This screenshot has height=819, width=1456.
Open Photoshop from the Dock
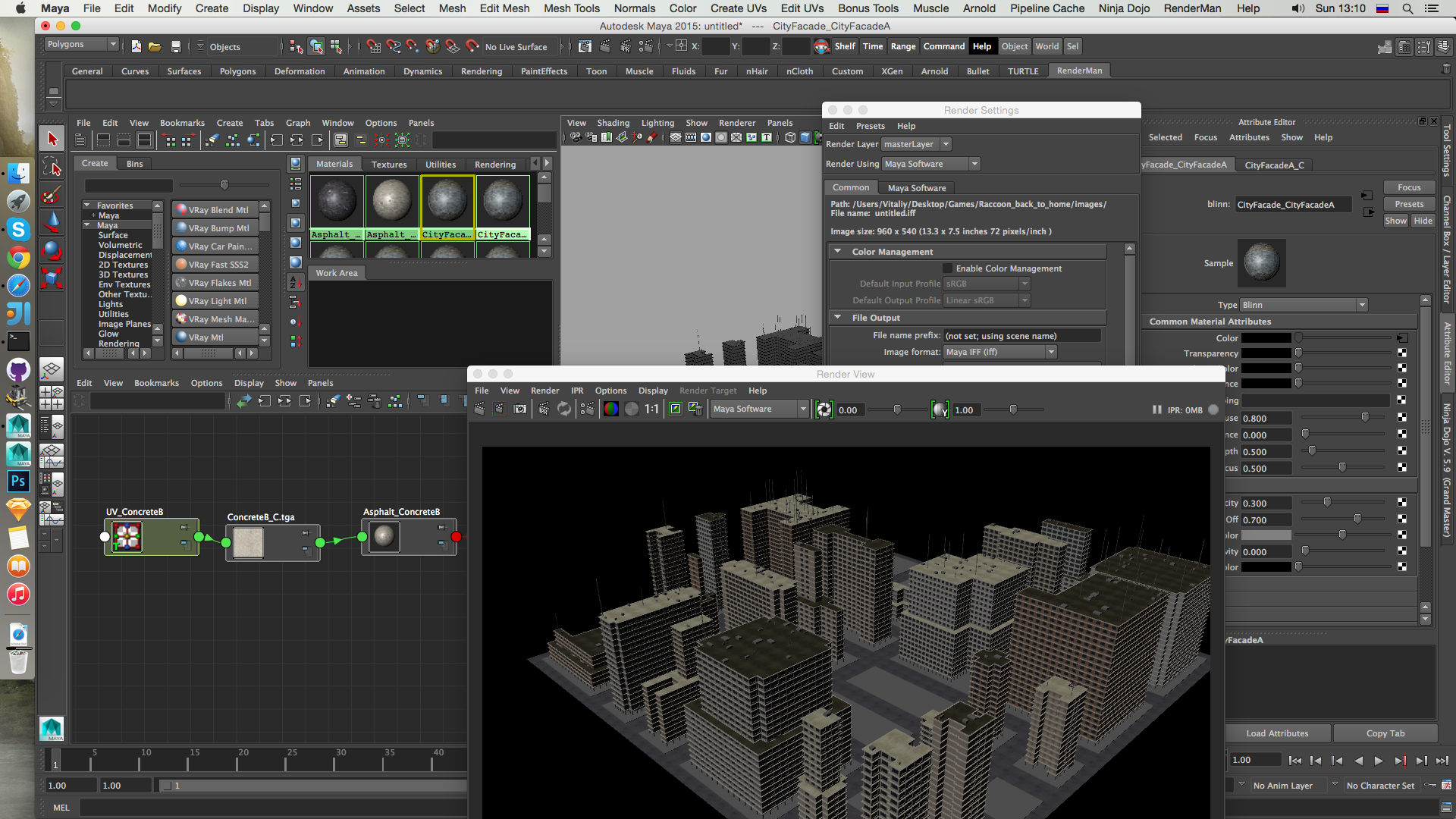(x=18, y=481)
